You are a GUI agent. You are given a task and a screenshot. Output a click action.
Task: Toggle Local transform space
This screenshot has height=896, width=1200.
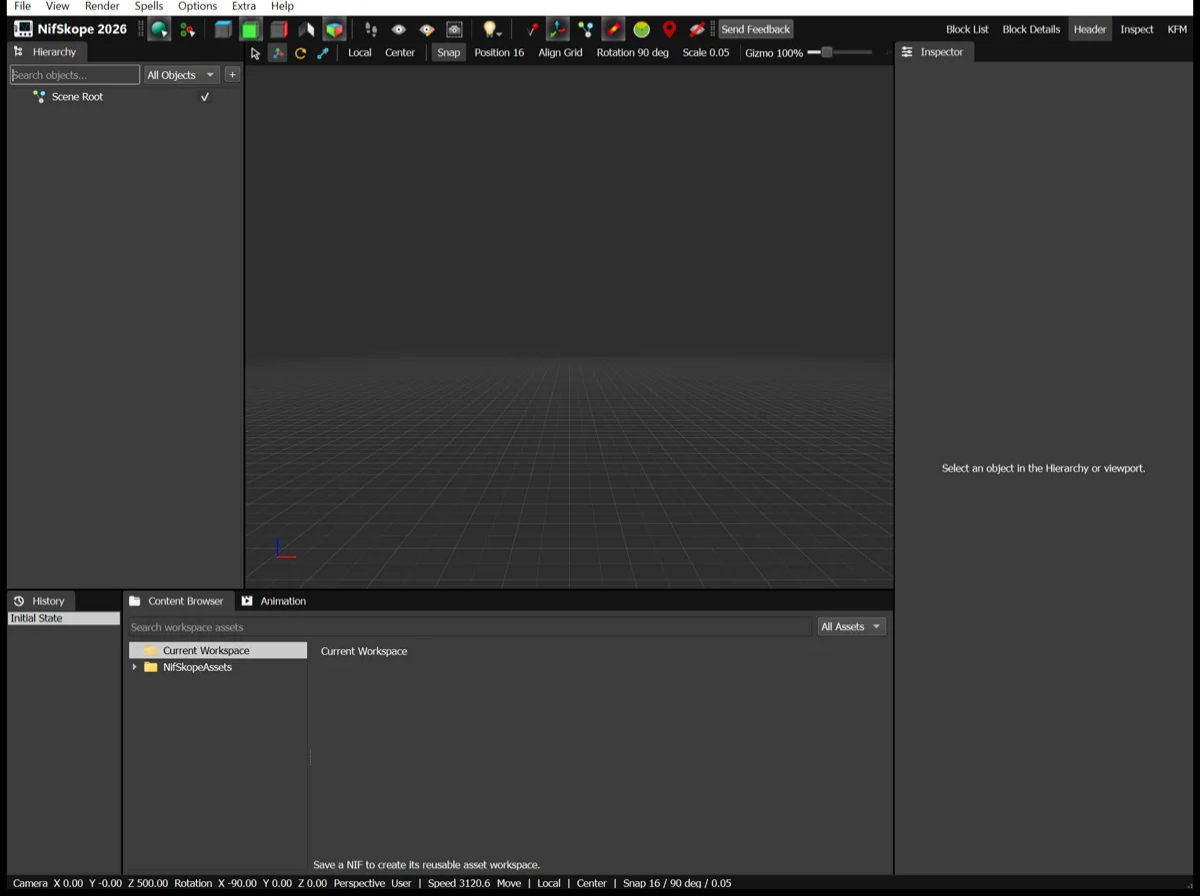pos(360,53)
